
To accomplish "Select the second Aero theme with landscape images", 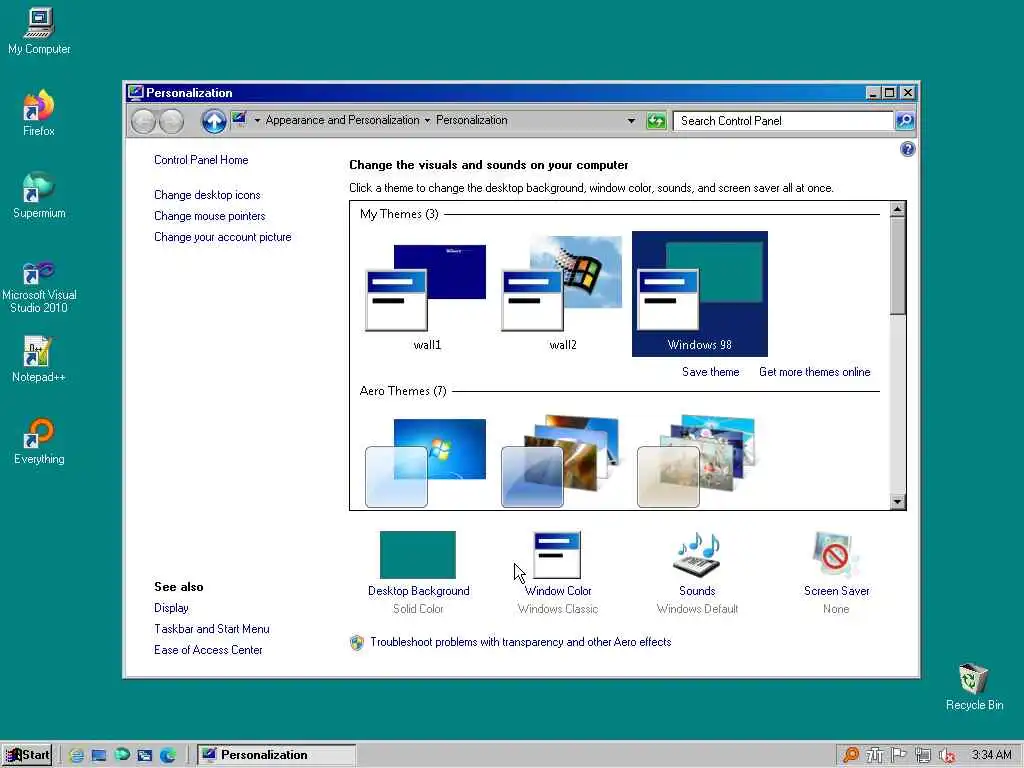I will click(560, 461).
